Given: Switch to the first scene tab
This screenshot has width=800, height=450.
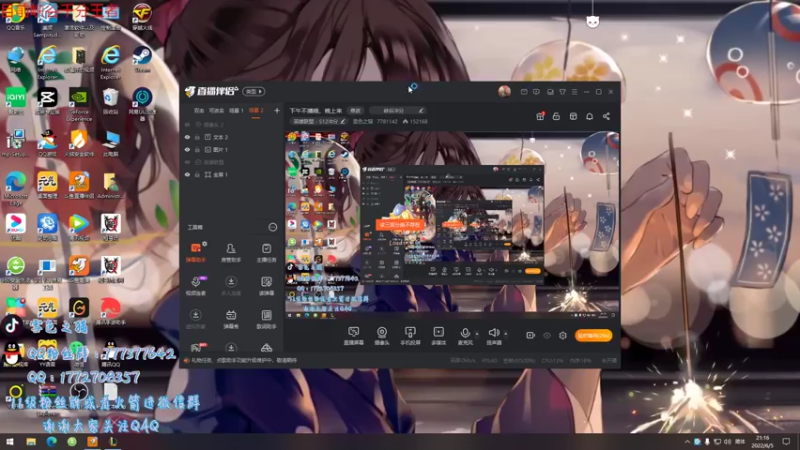Looking at the screenshot, I should click(199, 110).
